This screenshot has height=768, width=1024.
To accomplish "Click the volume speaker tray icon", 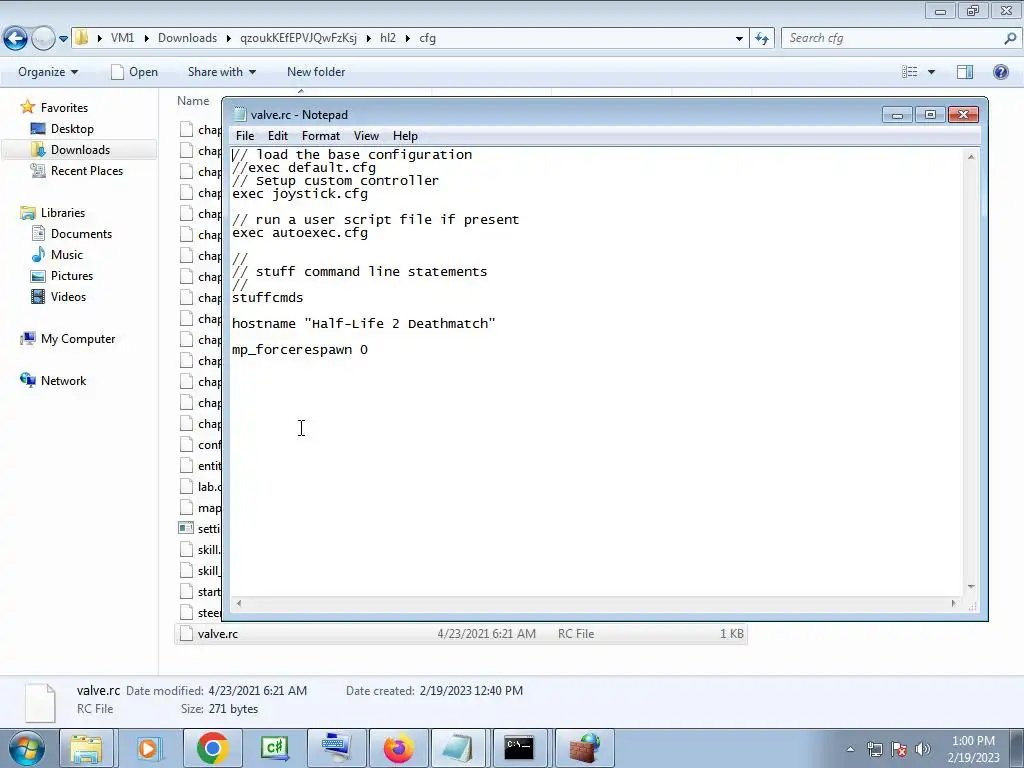I will pos(923,749).
